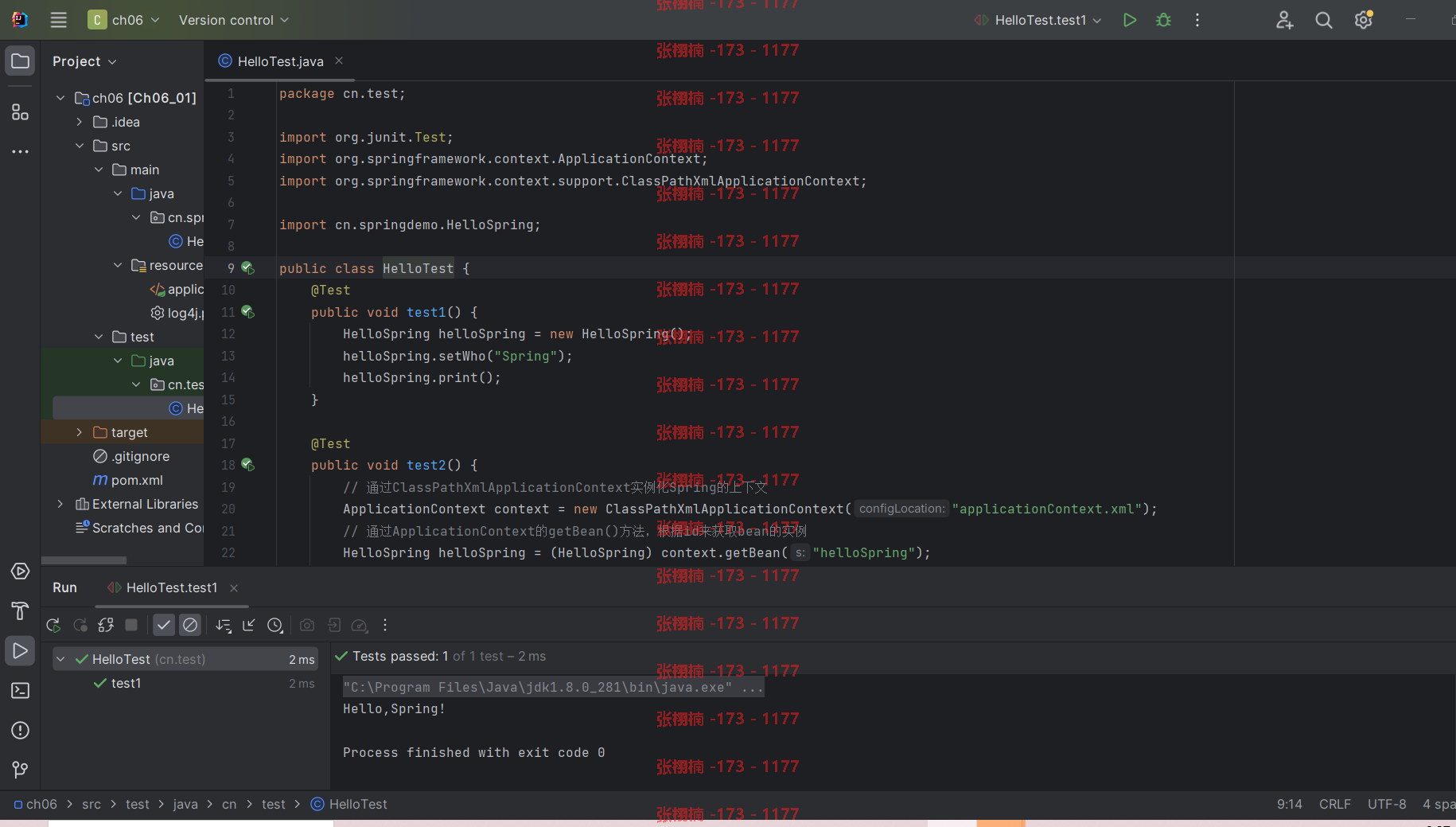Expand the .idea folder
Screen dimensions: 1456x827
point(80,122)
